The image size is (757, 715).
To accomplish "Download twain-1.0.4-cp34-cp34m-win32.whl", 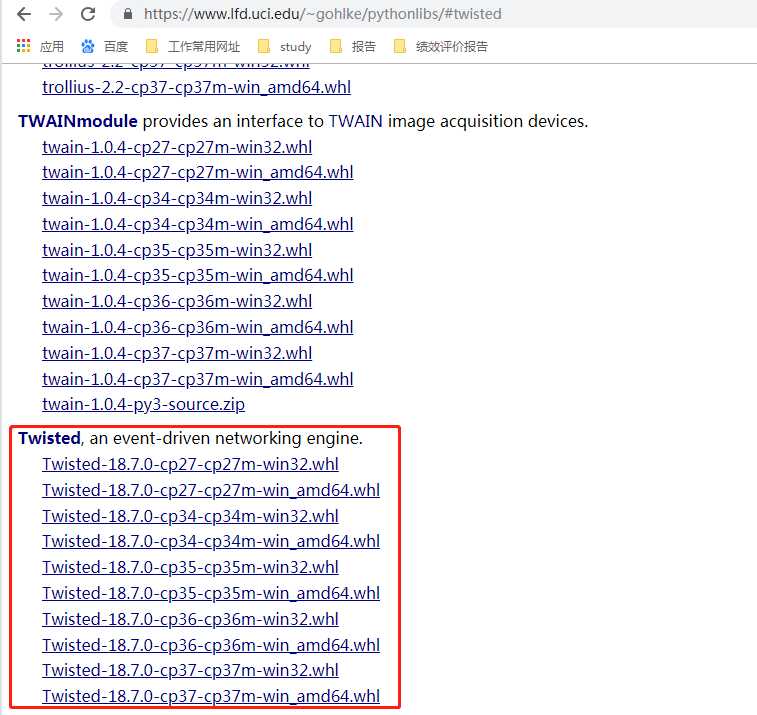I will coord(177,198).
